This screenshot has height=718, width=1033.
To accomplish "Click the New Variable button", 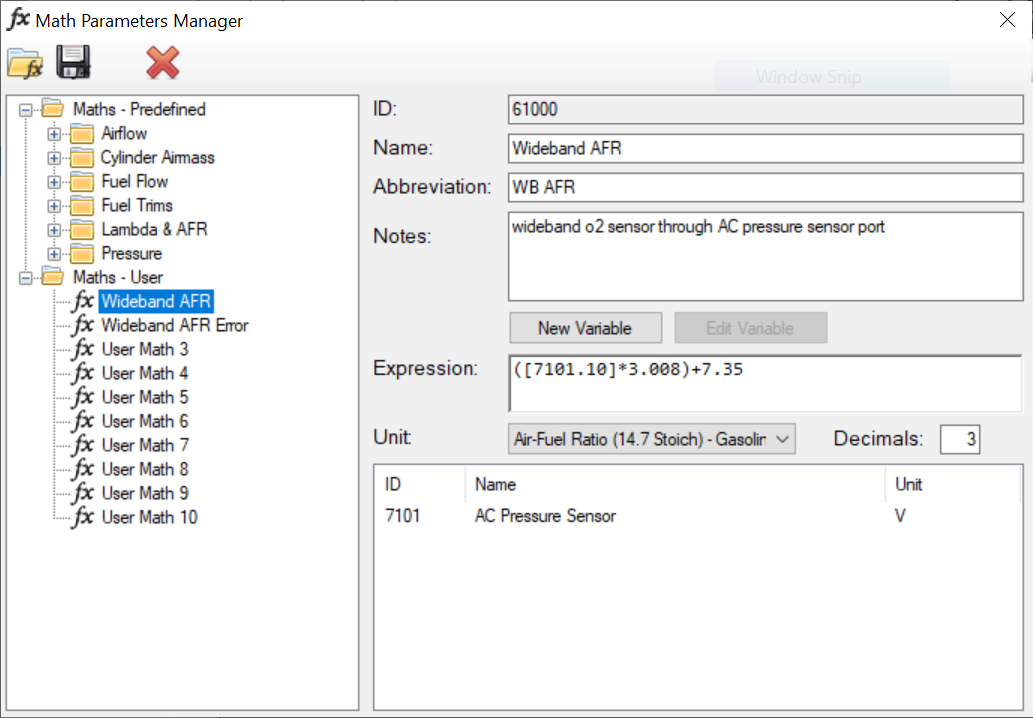I will click(585, 328).
